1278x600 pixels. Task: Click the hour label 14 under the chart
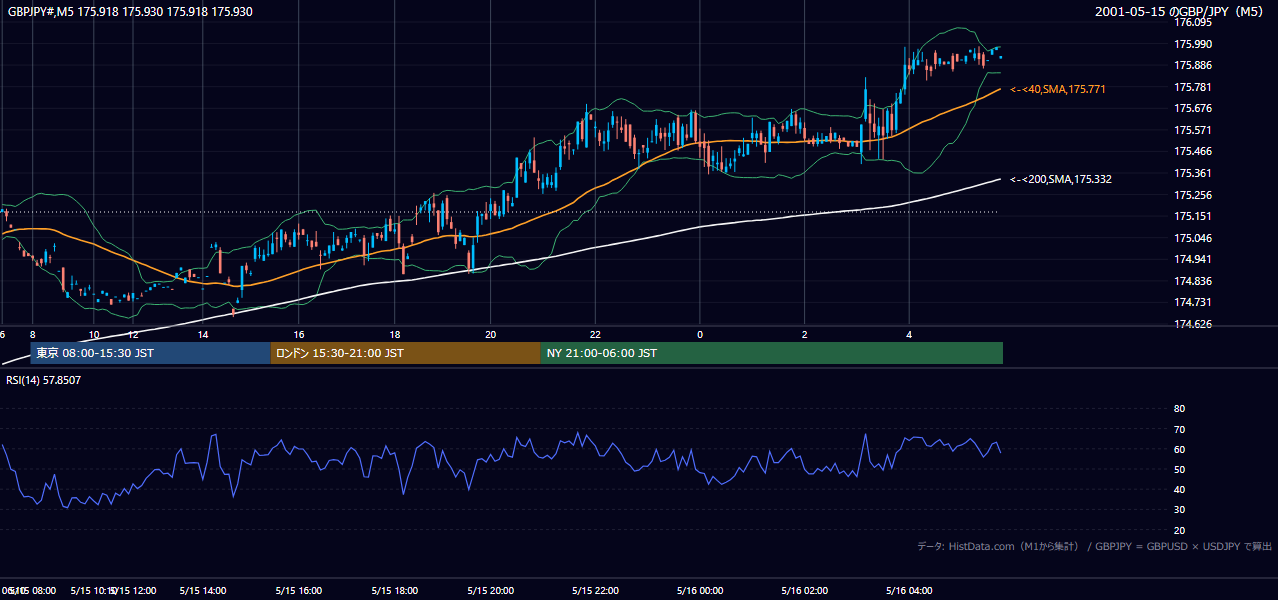pos(203,335)
